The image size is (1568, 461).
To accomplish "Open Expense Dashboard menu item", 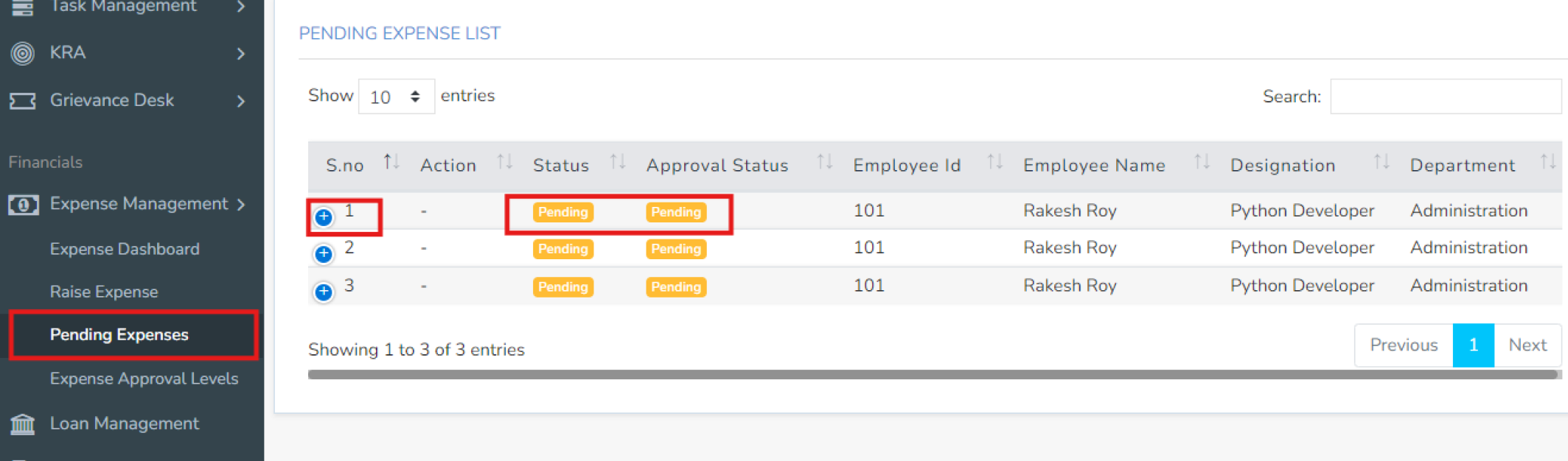I will (125, 249).
